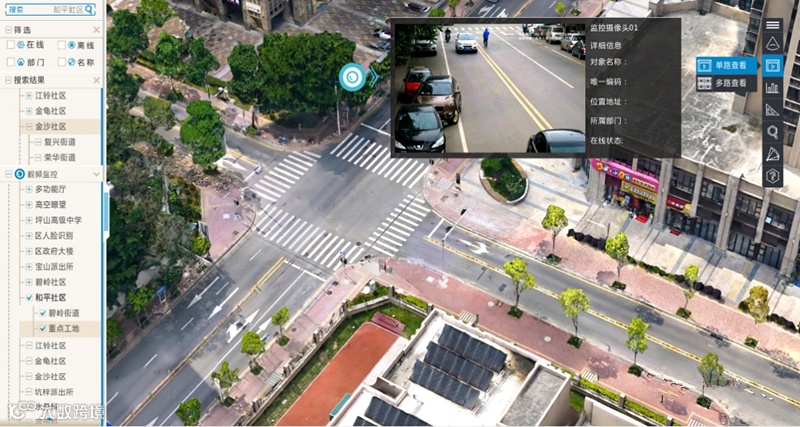Select 区政府大楼 tree item
This screenshot has width=800, height=427.
coord(54,251)
